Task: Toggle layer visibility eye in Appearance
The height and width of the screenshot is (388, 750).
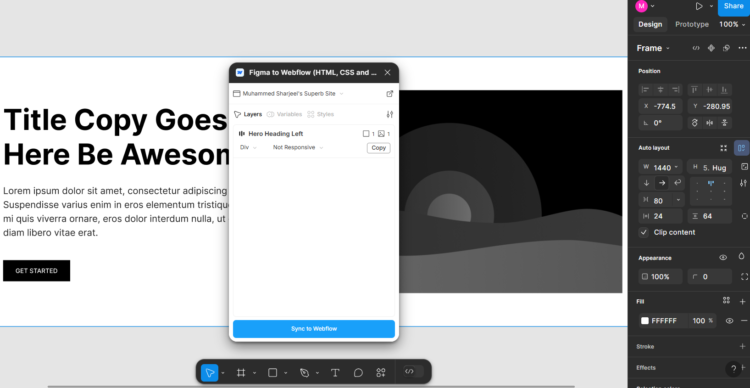Action: (x=723, y=257)
